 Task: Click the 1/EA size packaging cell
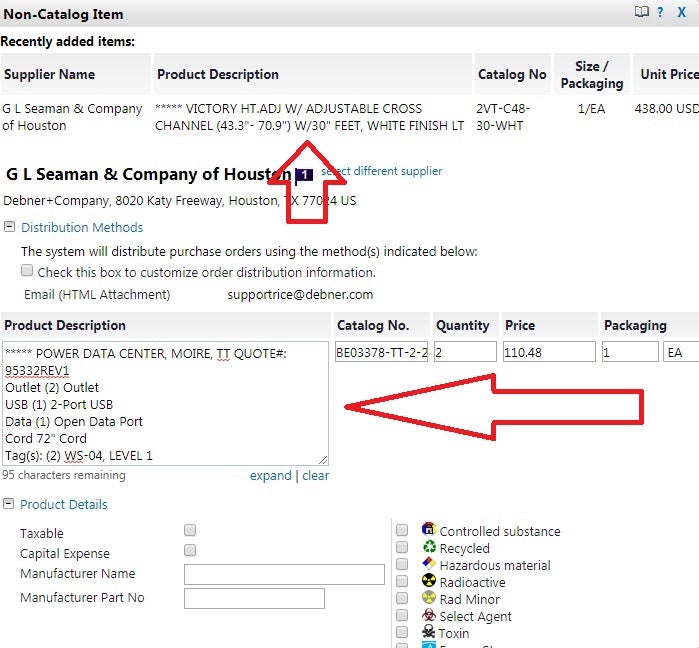591,109
